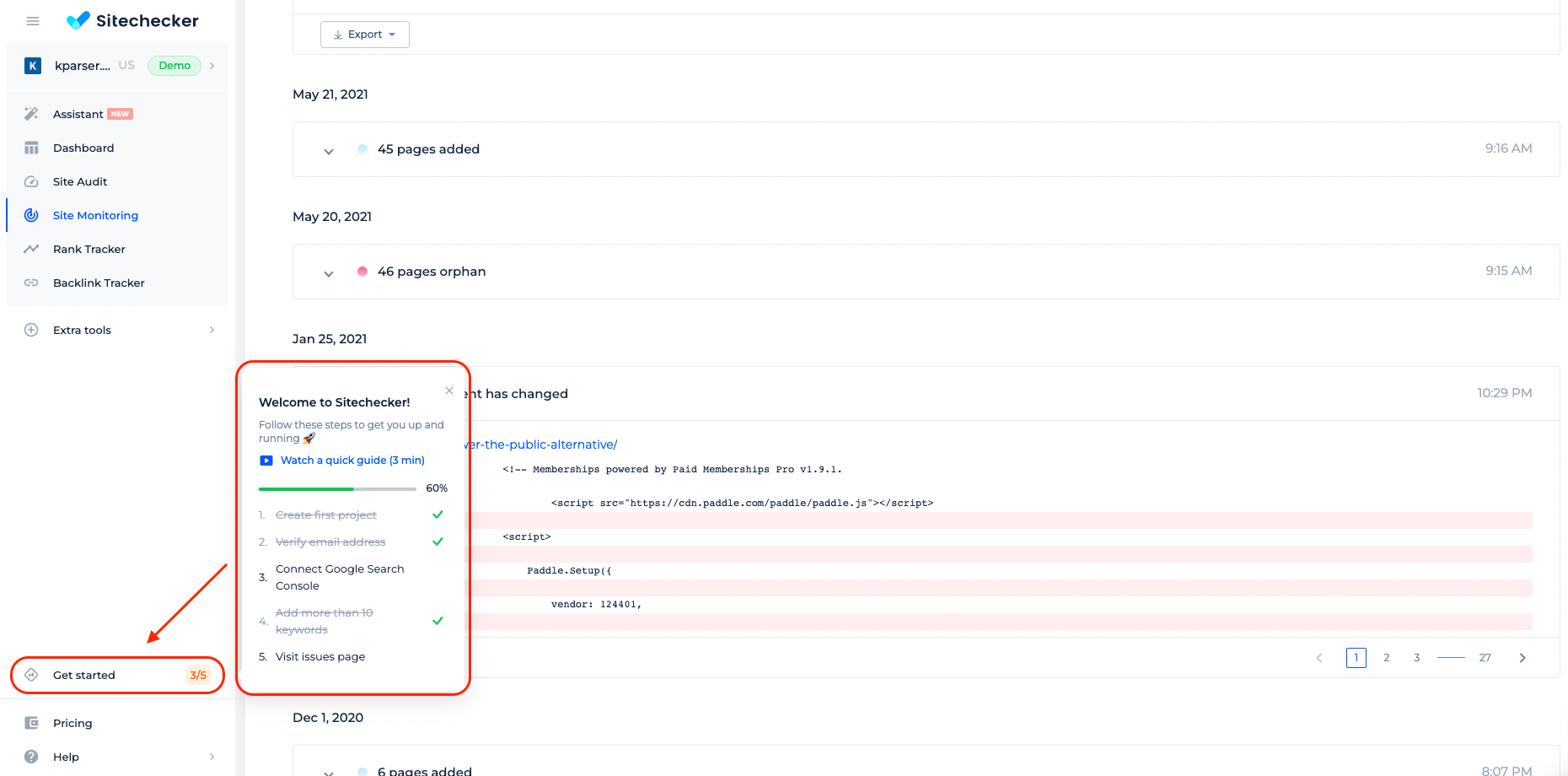
Task: Click the green check for Verify email address
Action: click(438, 542)
